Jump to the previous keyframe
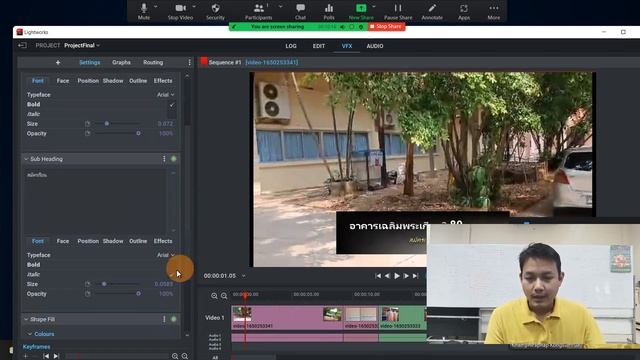Viewport: 640px width, 360px height. coord(46,356)
